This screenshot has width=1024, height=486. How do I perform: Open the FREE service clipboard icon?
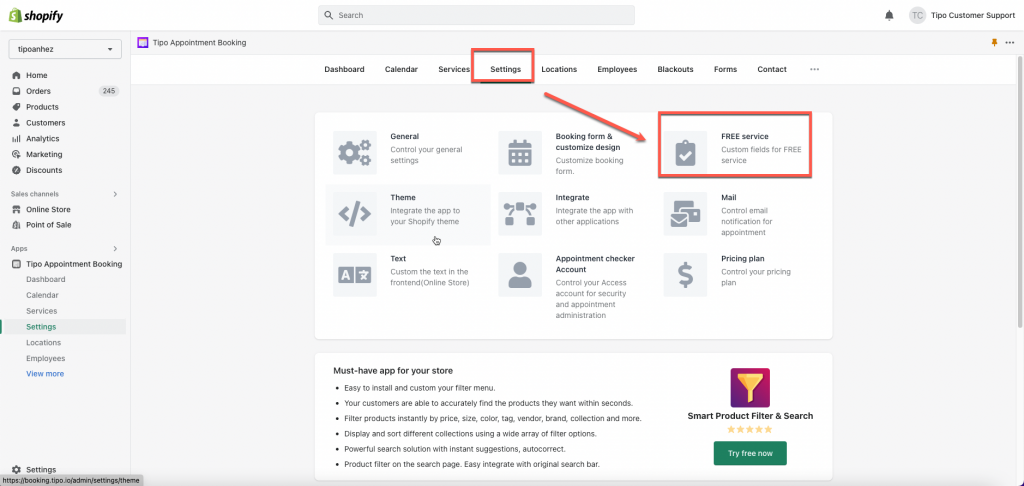(685, 152)
